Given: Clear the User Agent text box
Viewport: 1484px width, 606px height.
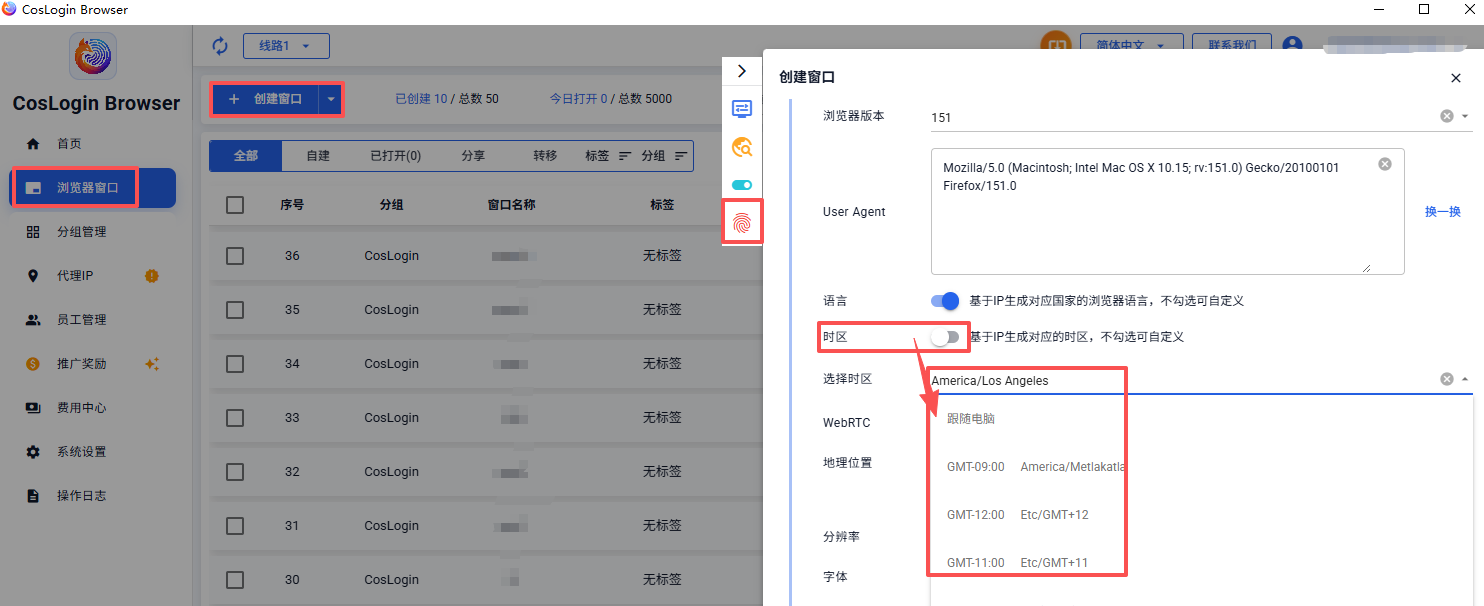Looking at the screenshot, I should (x=1385, y=164).
